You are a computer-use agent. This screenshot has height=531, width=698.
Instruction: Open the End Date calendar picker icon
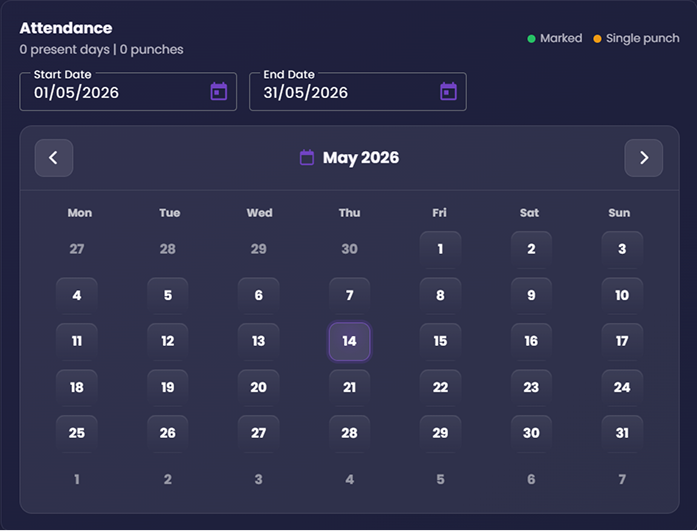448,92
